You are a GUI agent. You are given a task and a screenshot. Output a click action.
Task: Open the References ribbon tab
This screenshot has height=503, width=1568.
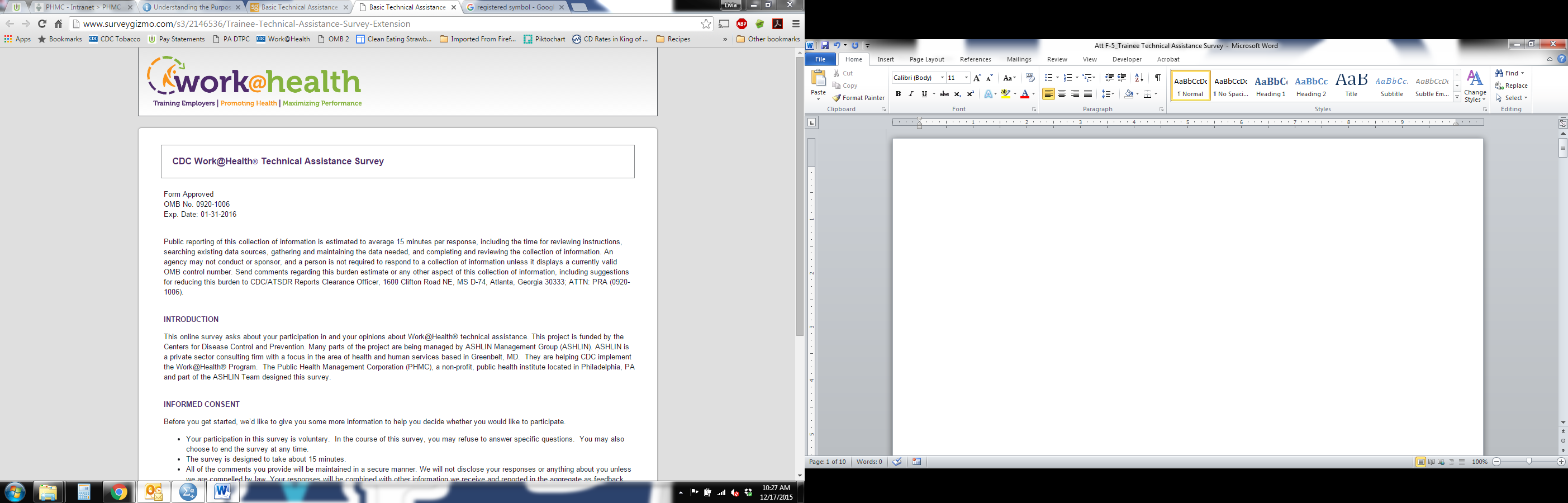(975, 59)
